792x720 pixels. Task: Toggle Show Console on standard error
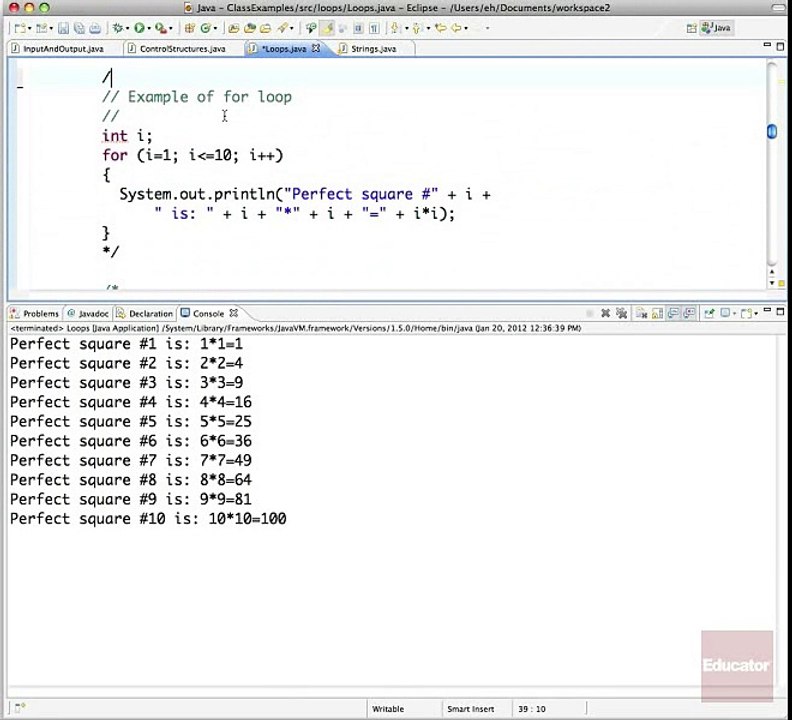click(689, 314)
